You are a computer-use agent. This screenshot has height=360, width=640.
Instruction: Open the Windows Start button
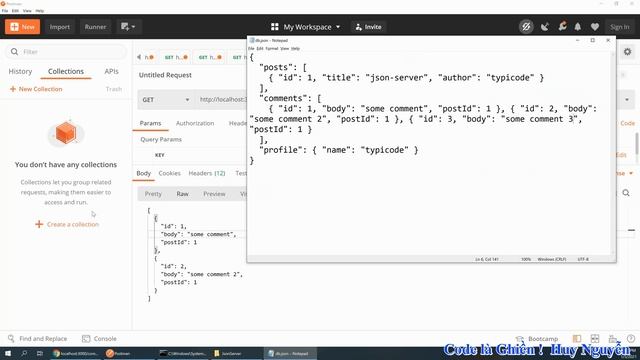pos(8,353)
